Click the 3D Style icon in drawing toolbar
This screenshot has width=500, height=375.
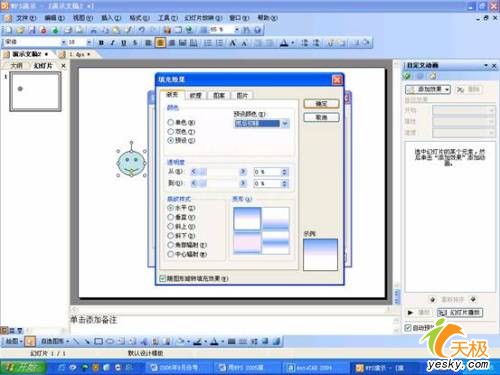point(276,341)
